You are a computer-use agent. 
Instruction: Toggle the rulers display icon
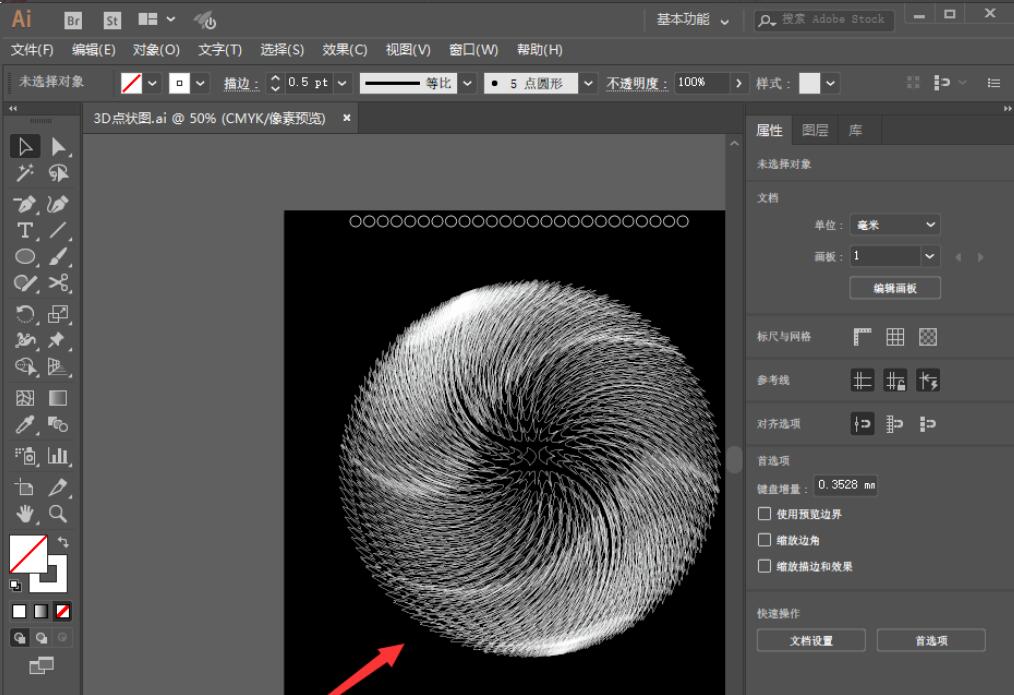pyautogui.click(x=862, y=337)
